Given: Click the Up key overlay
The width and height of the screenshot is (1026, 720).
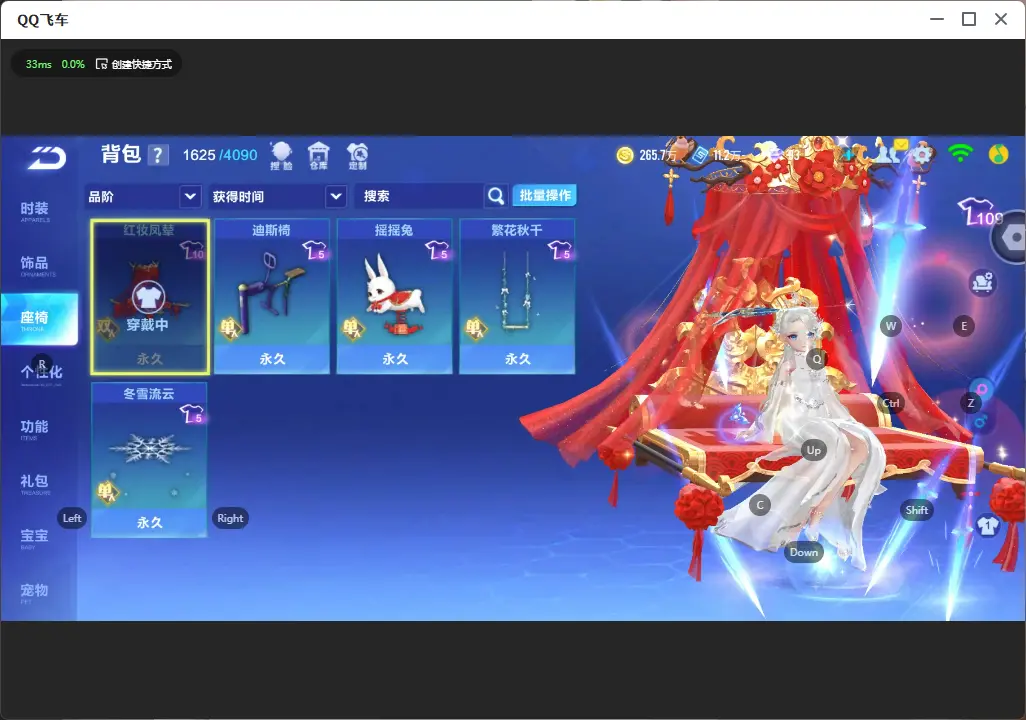Looking at the screenshot, I should [x=813, y=450].
